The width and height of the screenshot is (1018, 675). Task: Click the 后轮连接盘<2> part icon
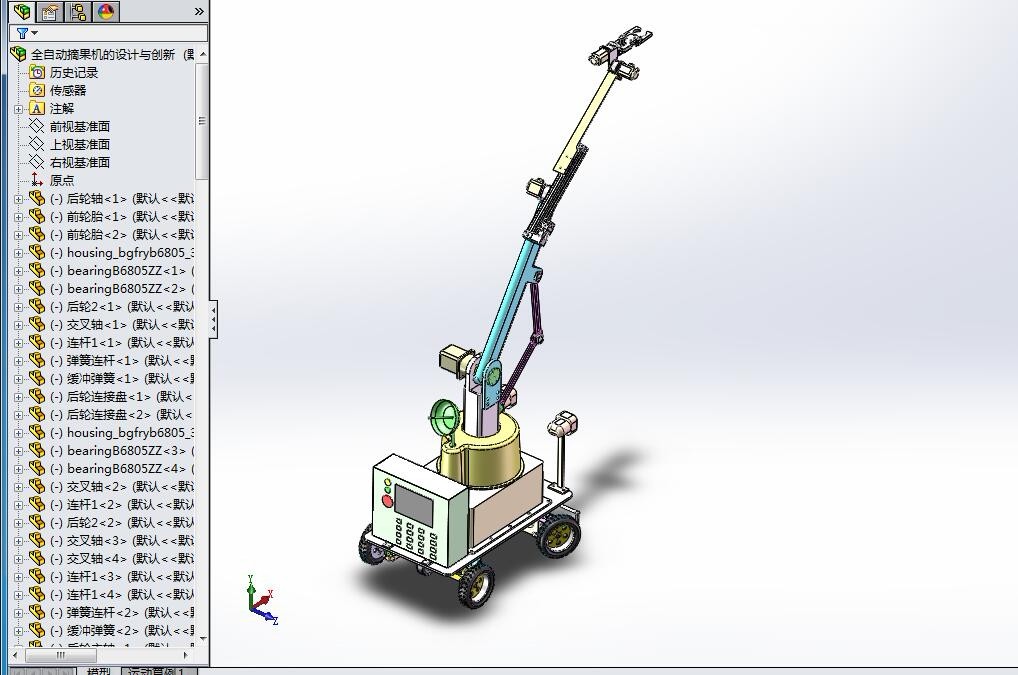(x=37, y=414)
